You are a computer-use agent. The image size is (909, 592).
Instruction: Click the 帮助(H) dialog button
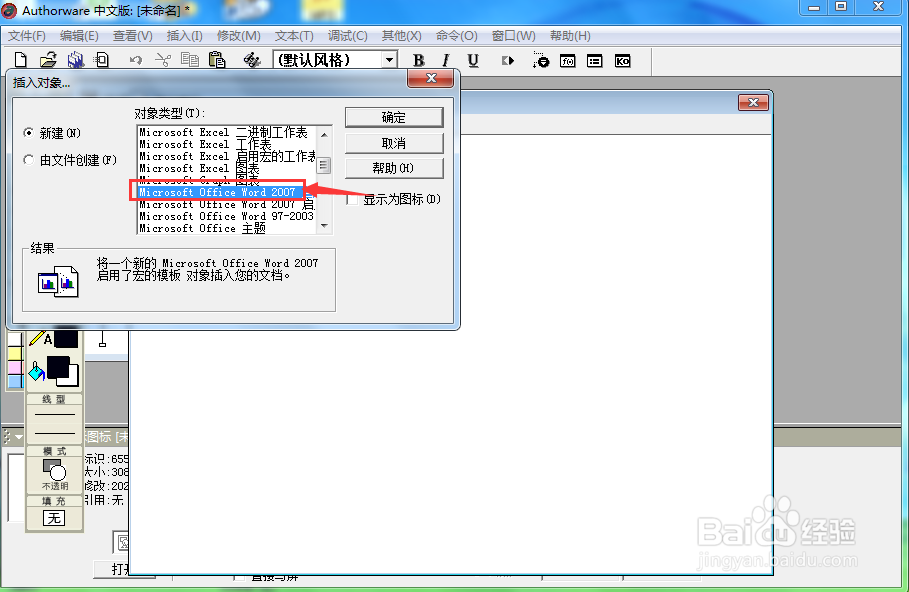[394, 168]
